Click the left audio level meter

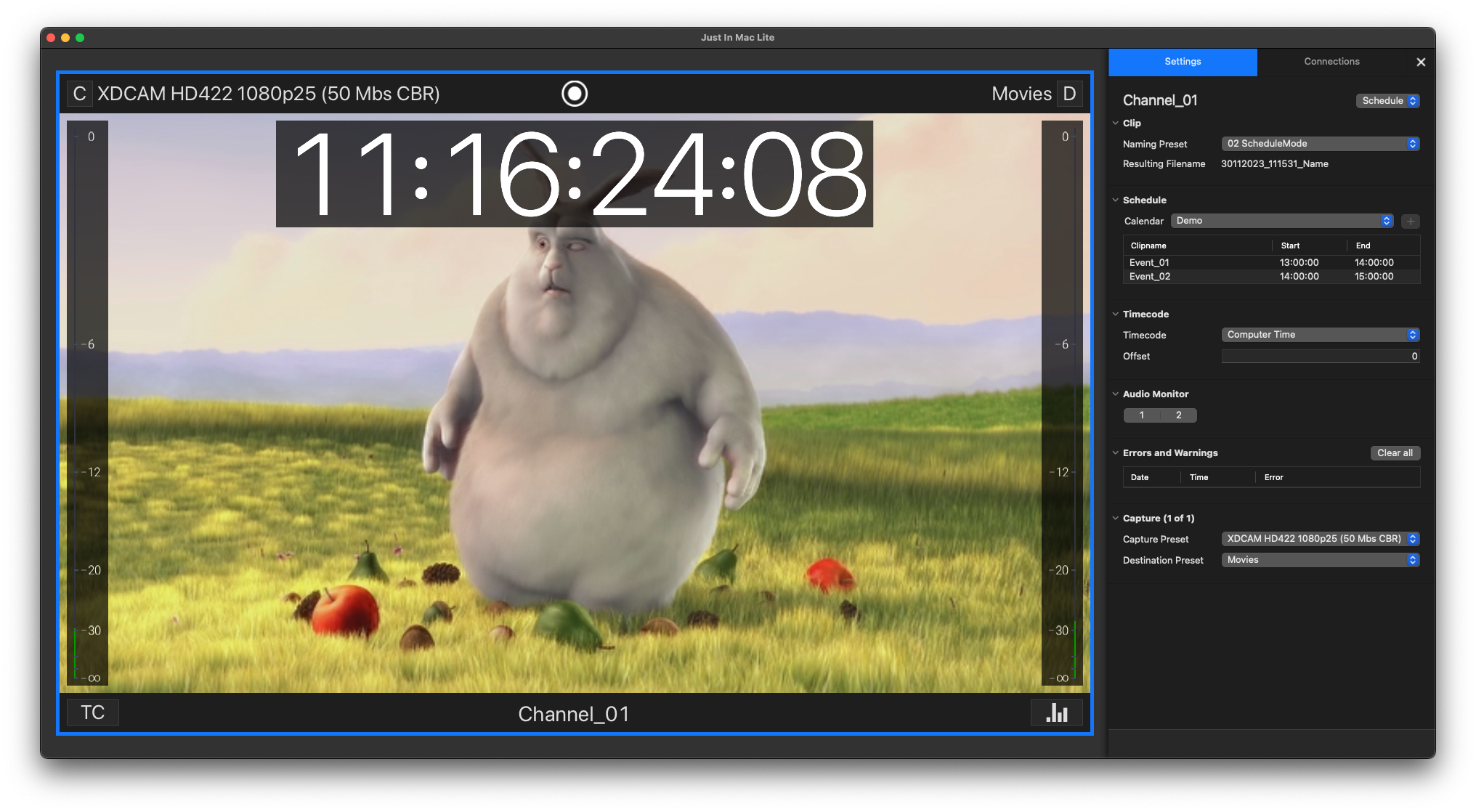87,403
